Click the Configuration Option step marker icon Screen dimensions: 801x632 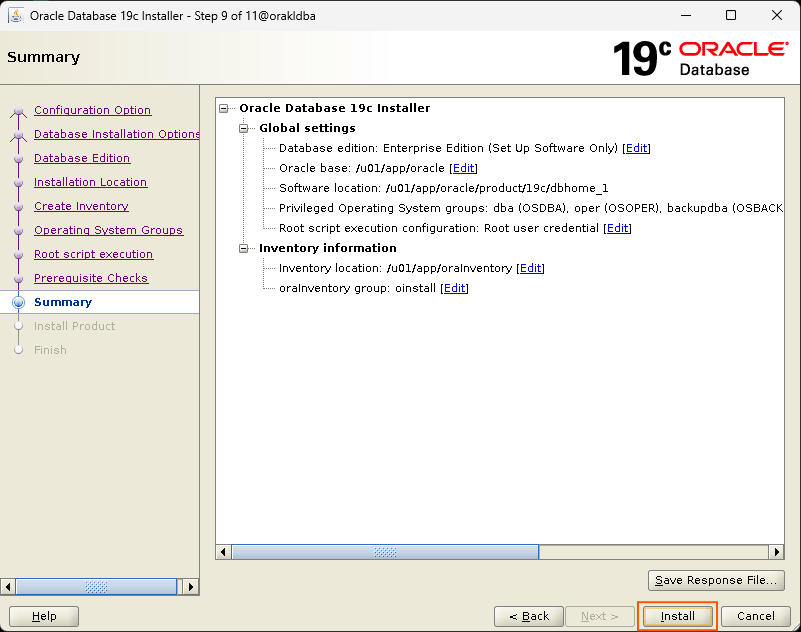(x=18, y=110)
